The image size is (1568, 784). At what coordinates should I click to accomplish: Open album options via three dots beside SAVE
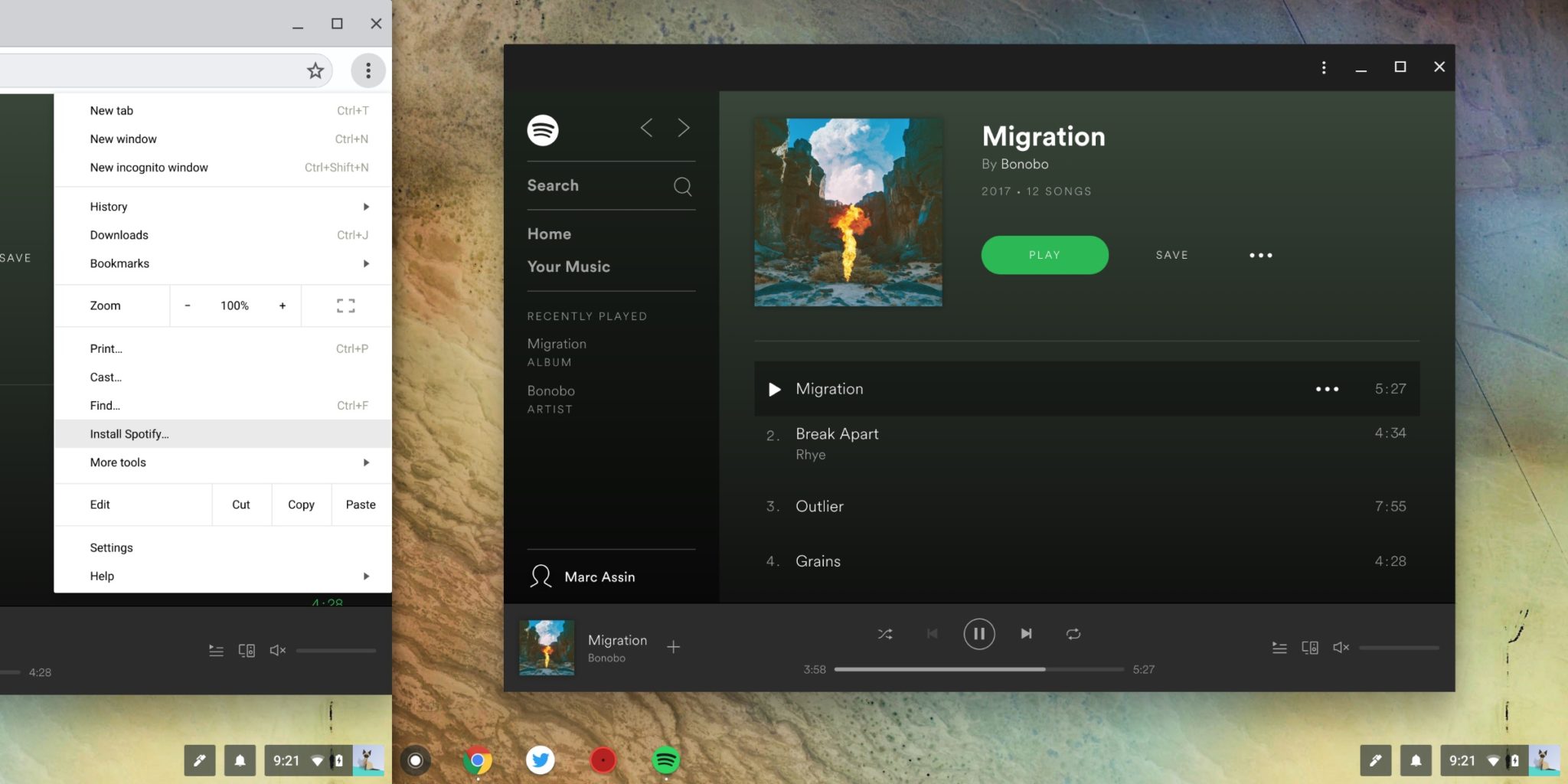click(1260, 256)
